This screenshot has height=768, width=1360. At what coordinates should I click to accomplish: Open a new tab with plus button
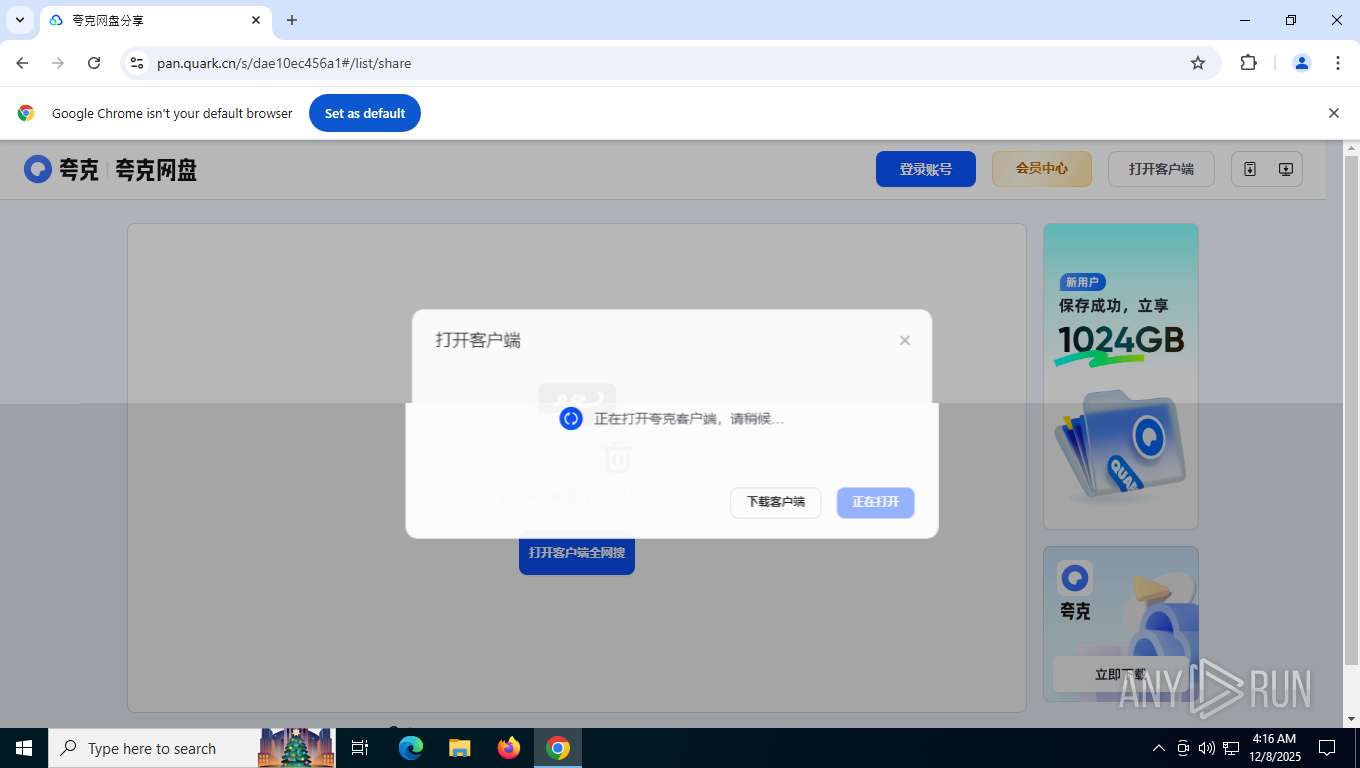[x=292, y=20]
